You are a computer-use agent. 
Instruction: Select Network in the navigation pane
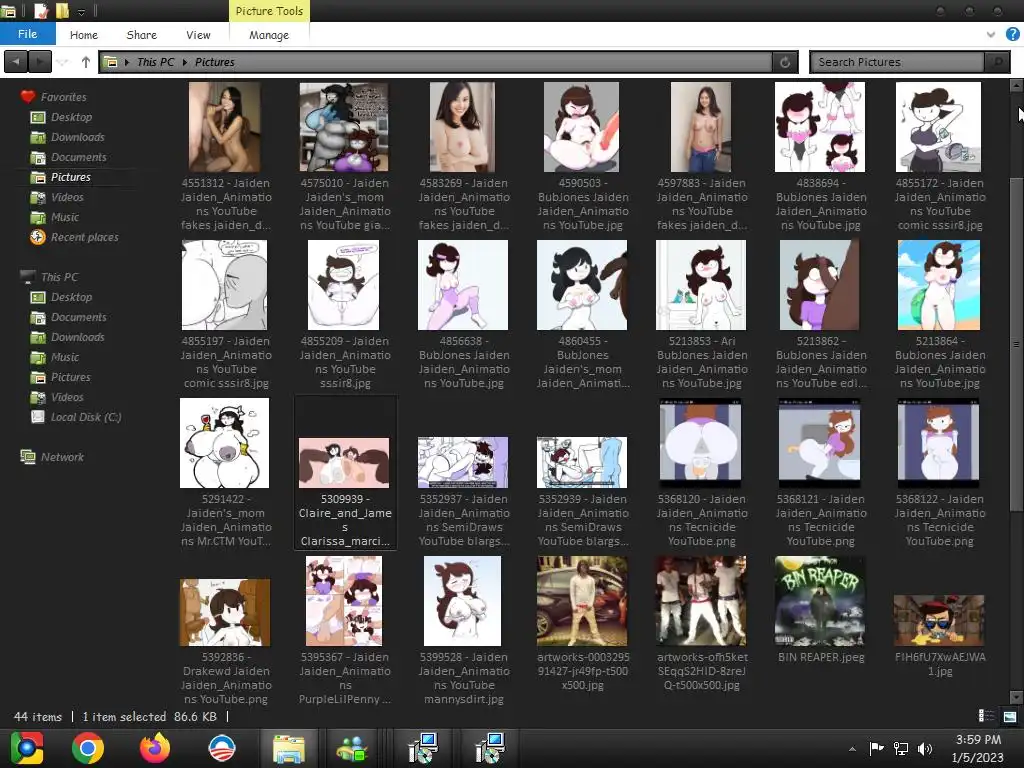pos(62,457)
